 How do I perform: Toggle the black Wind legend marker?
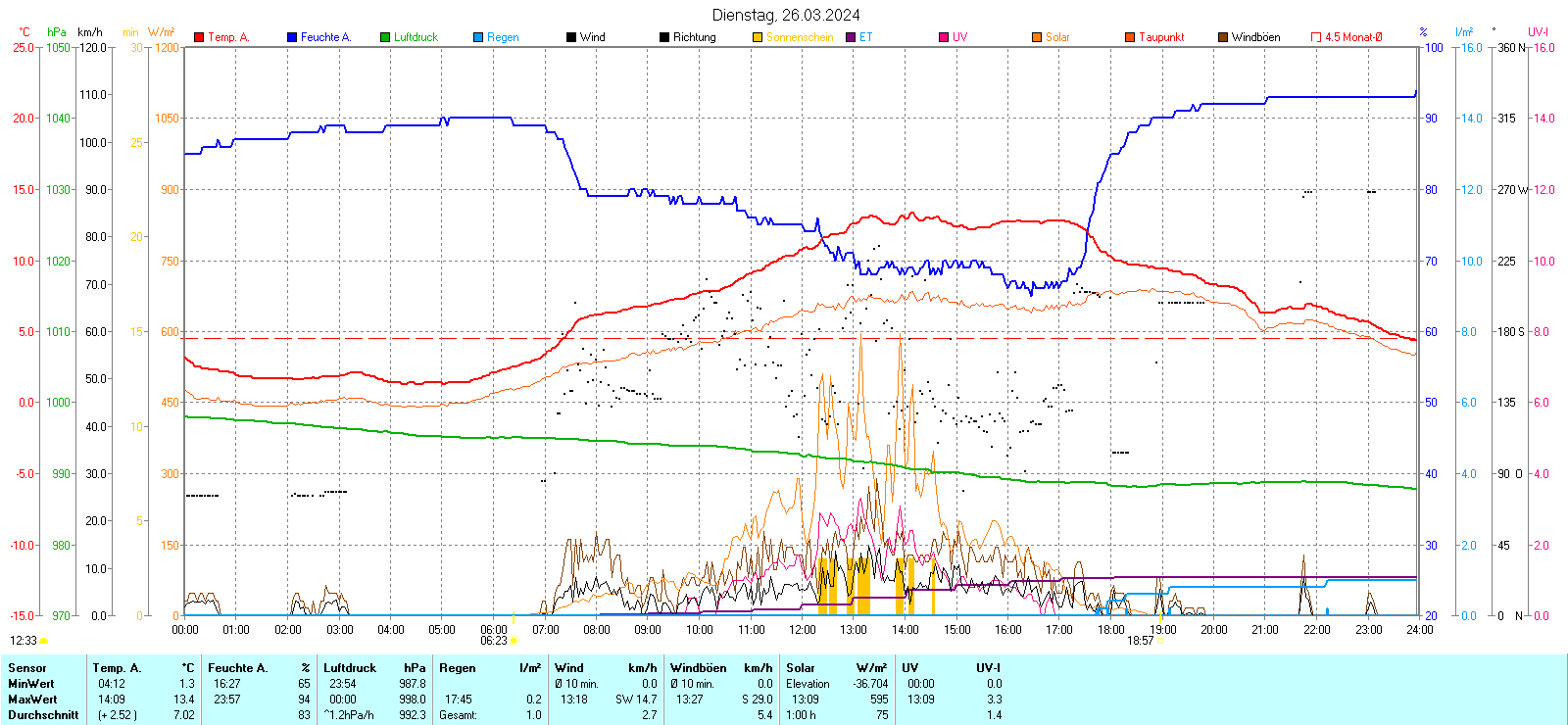click(x=571, y=37)
